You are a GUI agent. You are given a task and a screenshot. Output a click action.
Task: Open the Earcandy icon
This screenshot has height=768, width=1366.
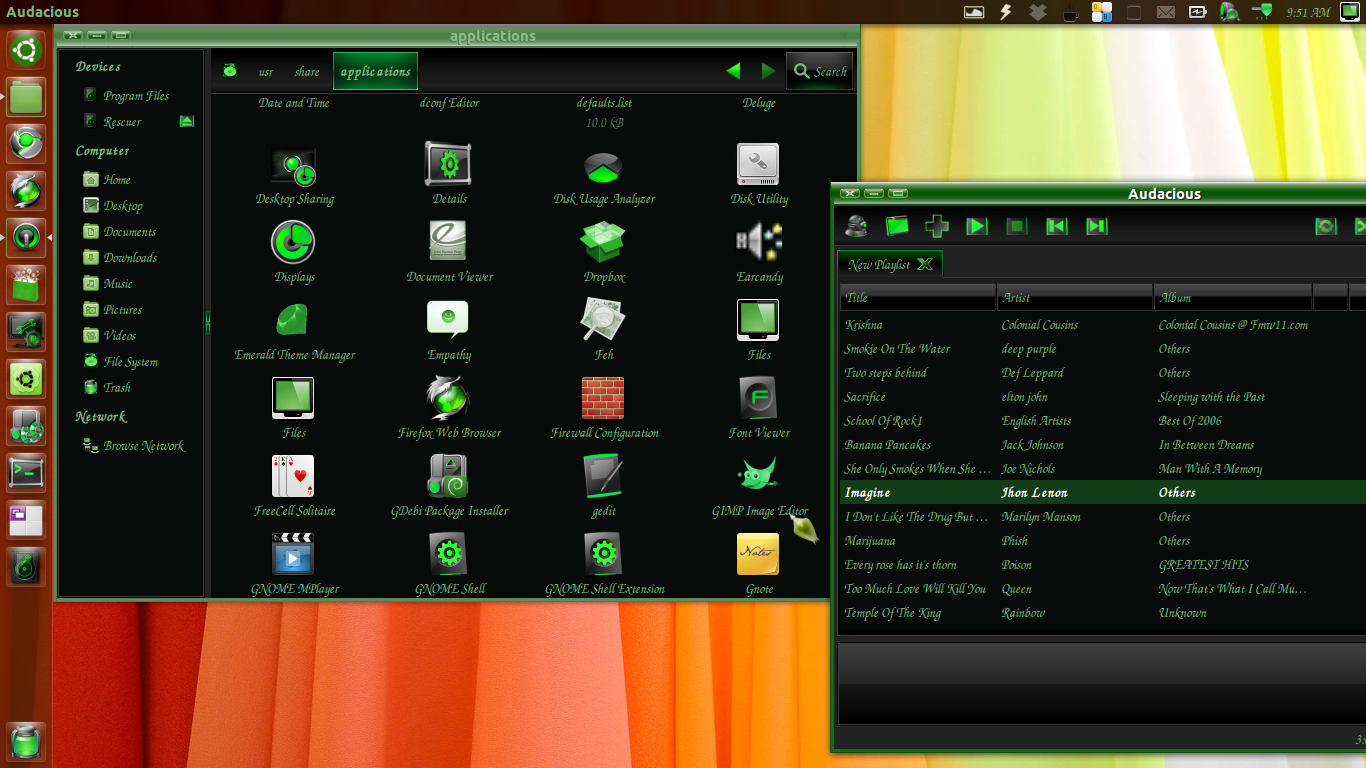(x=759, y=242)
